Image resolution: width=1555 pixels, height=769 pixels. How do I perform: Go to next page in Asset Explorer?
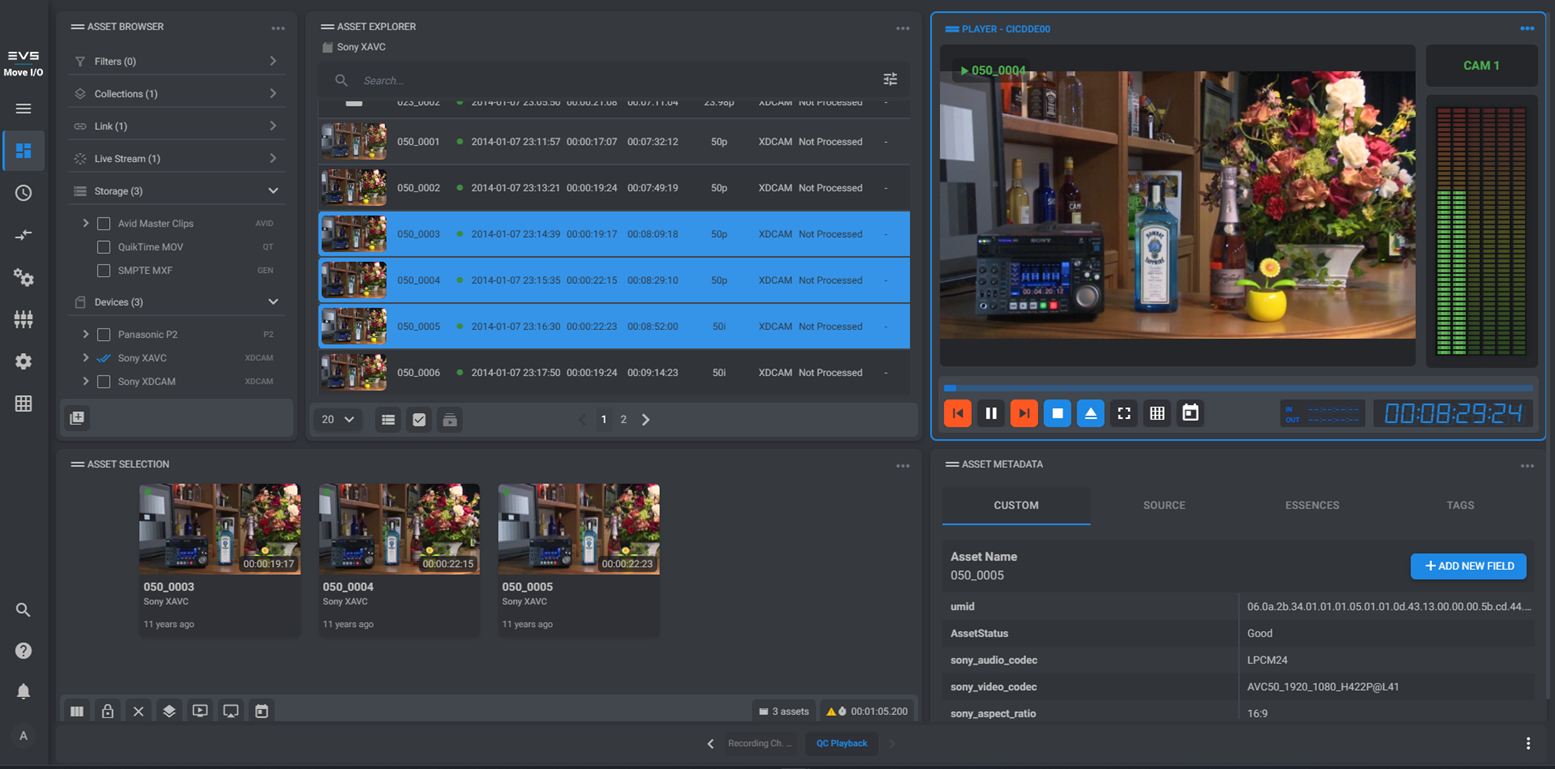pos(645,420)
